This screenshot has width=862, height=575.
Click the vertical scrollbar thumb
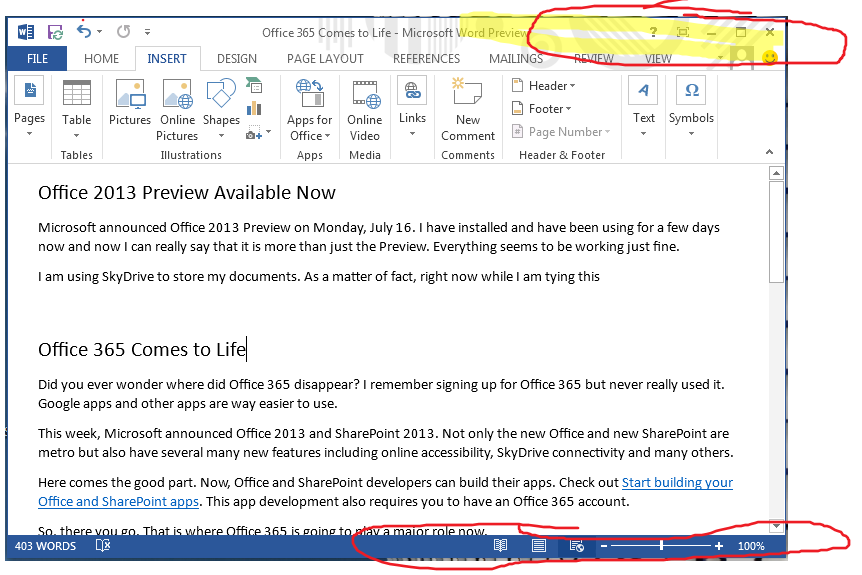tap(776, 232)
